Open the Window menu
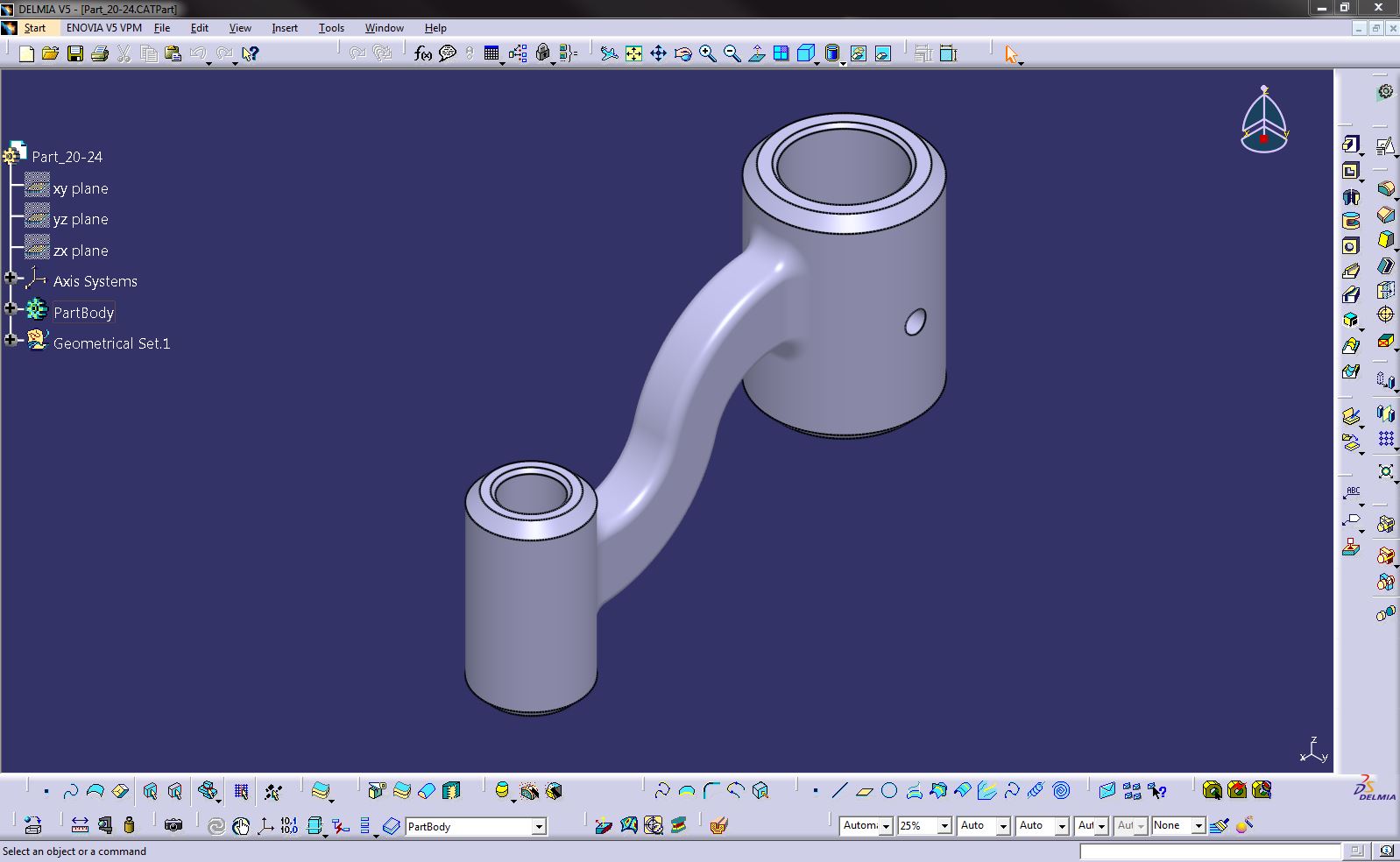Screen dimensions: 1400x862 pyautogui.click(x=384, y=28)
